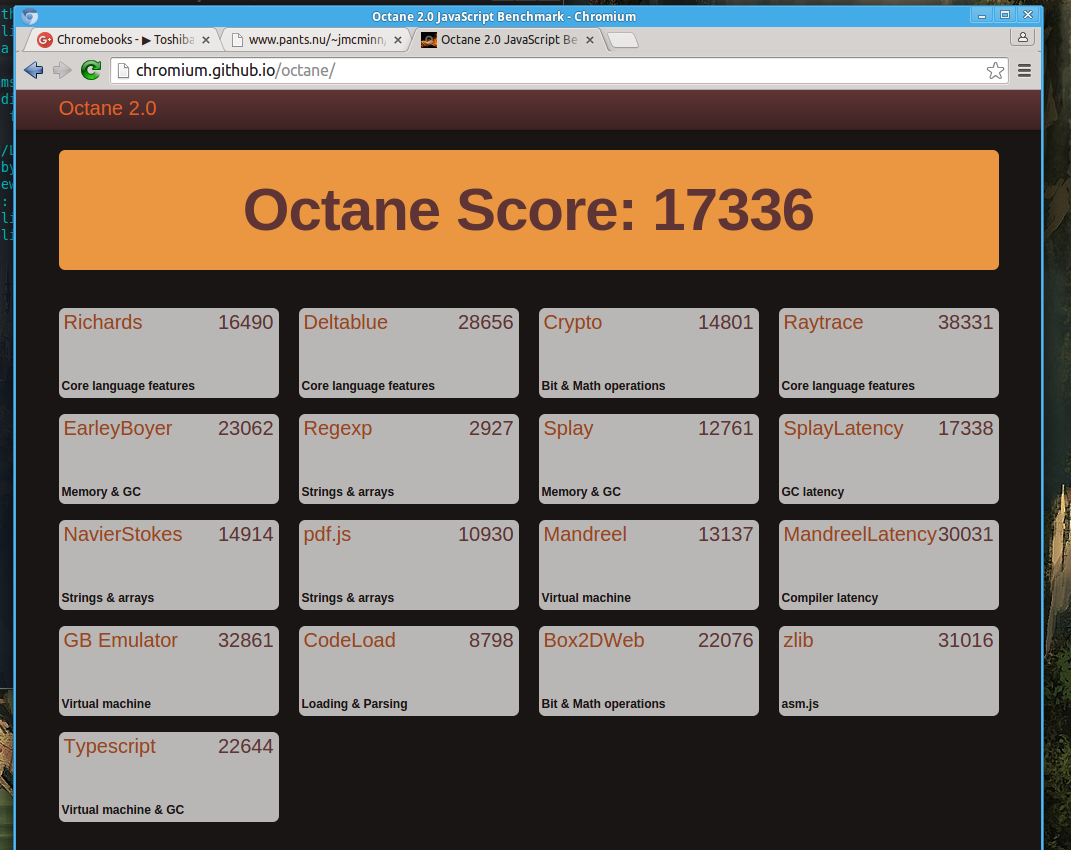
Task: Click the Regexp score 2927
Action: (x=490, y=428)
